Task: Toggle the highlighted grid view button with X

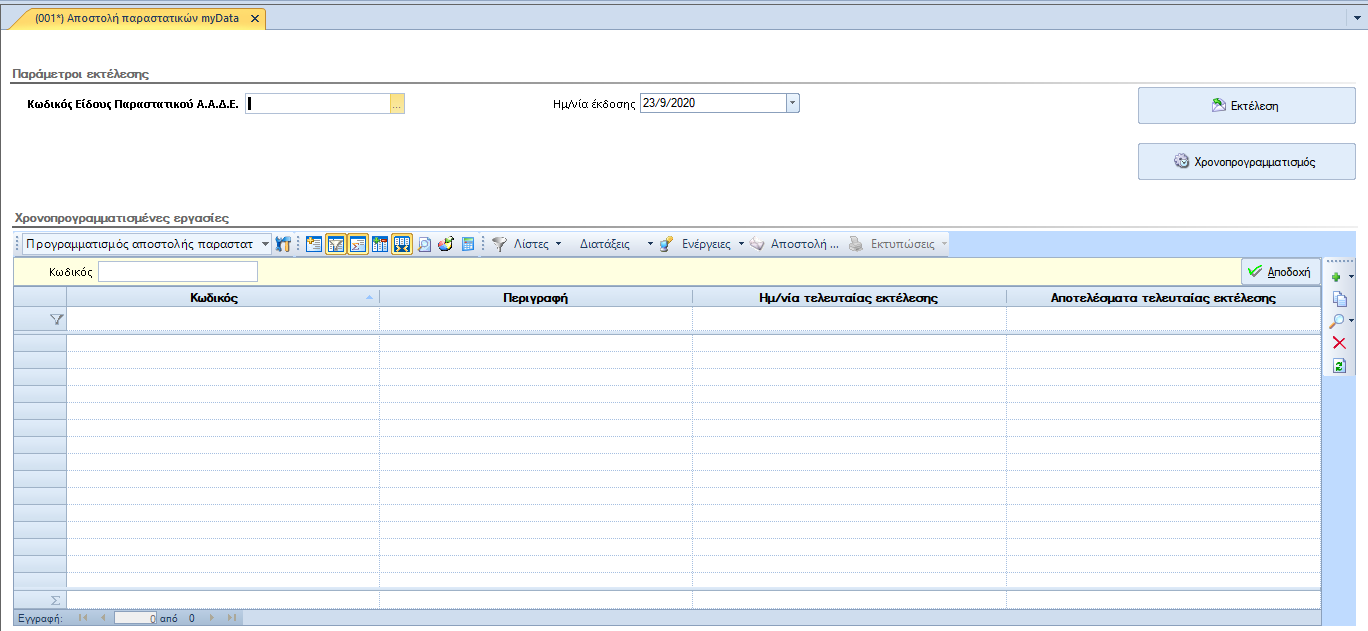Action: coord(402,244)
